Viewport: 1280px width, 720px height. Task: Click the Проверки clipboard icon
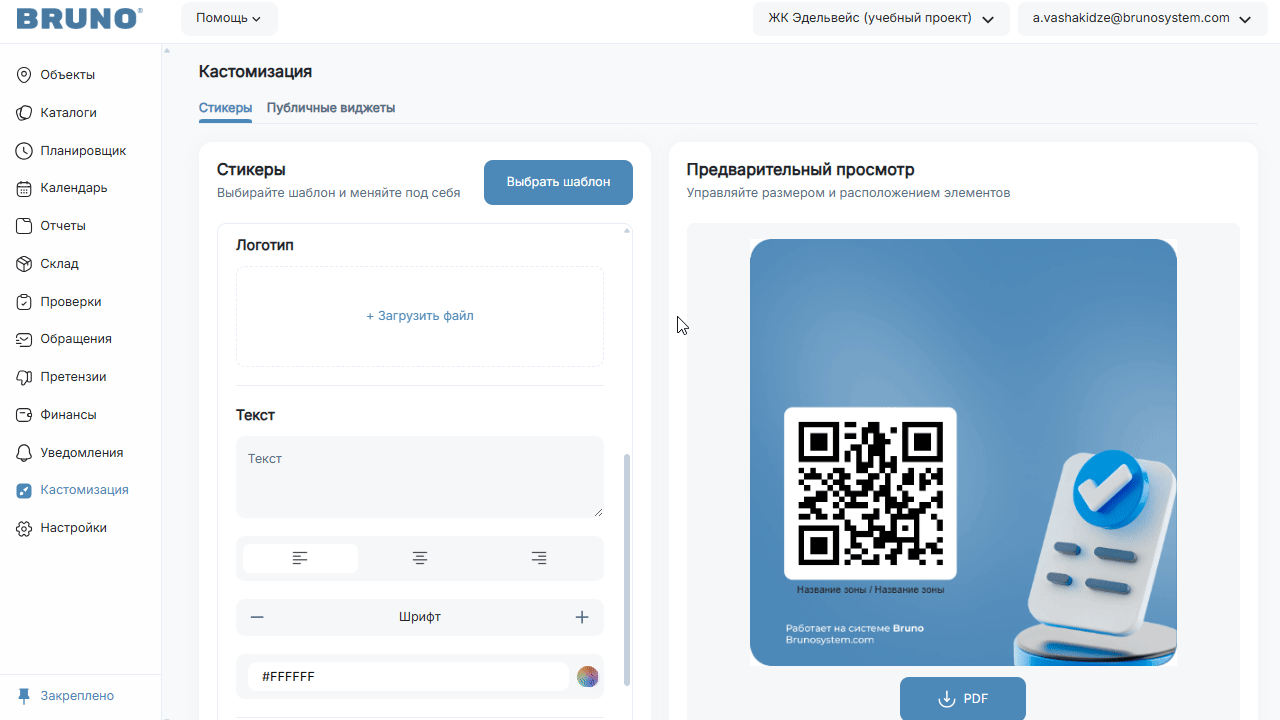click(25, 302)
